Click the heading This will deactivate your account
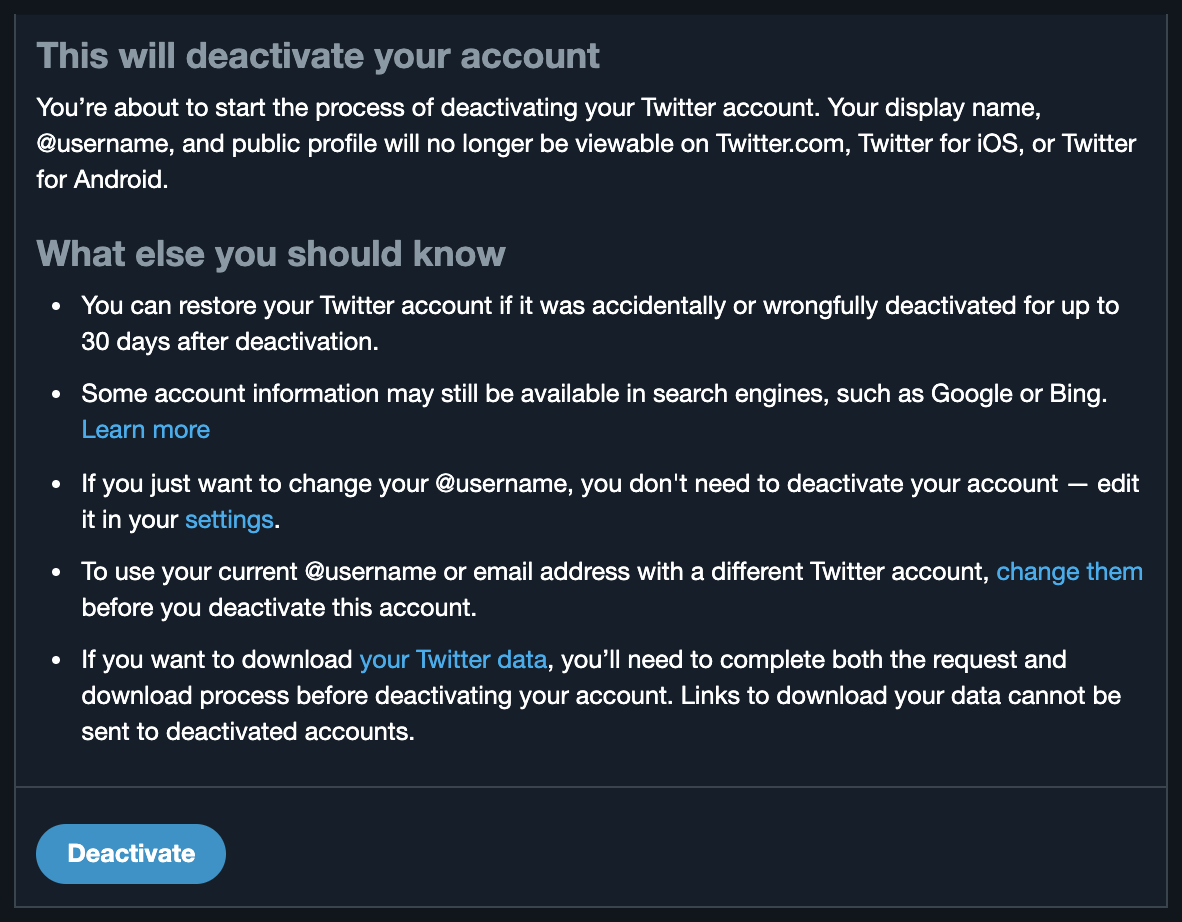This screenshot has width=1182, height=922. coord(318,55)
